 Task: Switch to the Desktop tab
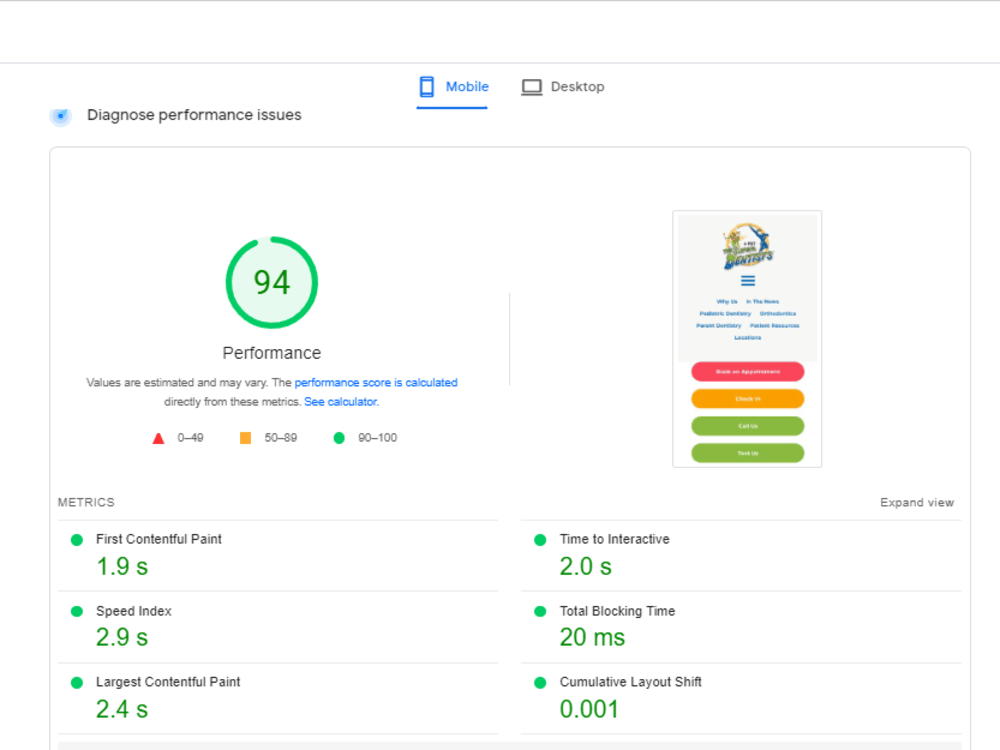tap(562, 87)
